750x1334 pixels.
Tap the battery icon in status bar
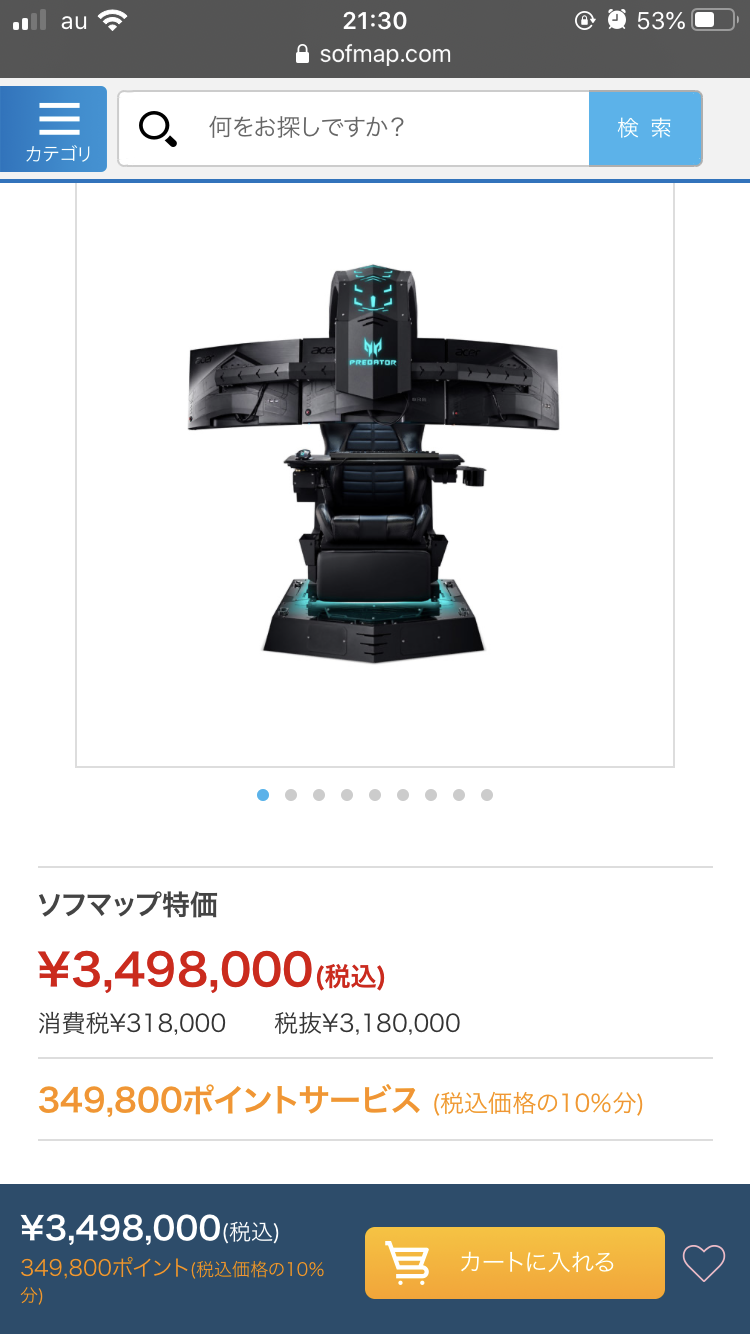pos(714,20)
